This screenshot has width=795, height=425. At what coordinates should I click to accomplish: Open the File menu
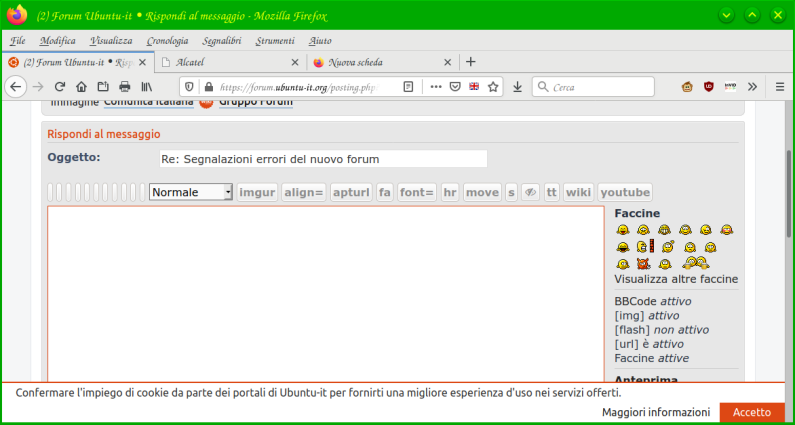(x=18, y=41)
